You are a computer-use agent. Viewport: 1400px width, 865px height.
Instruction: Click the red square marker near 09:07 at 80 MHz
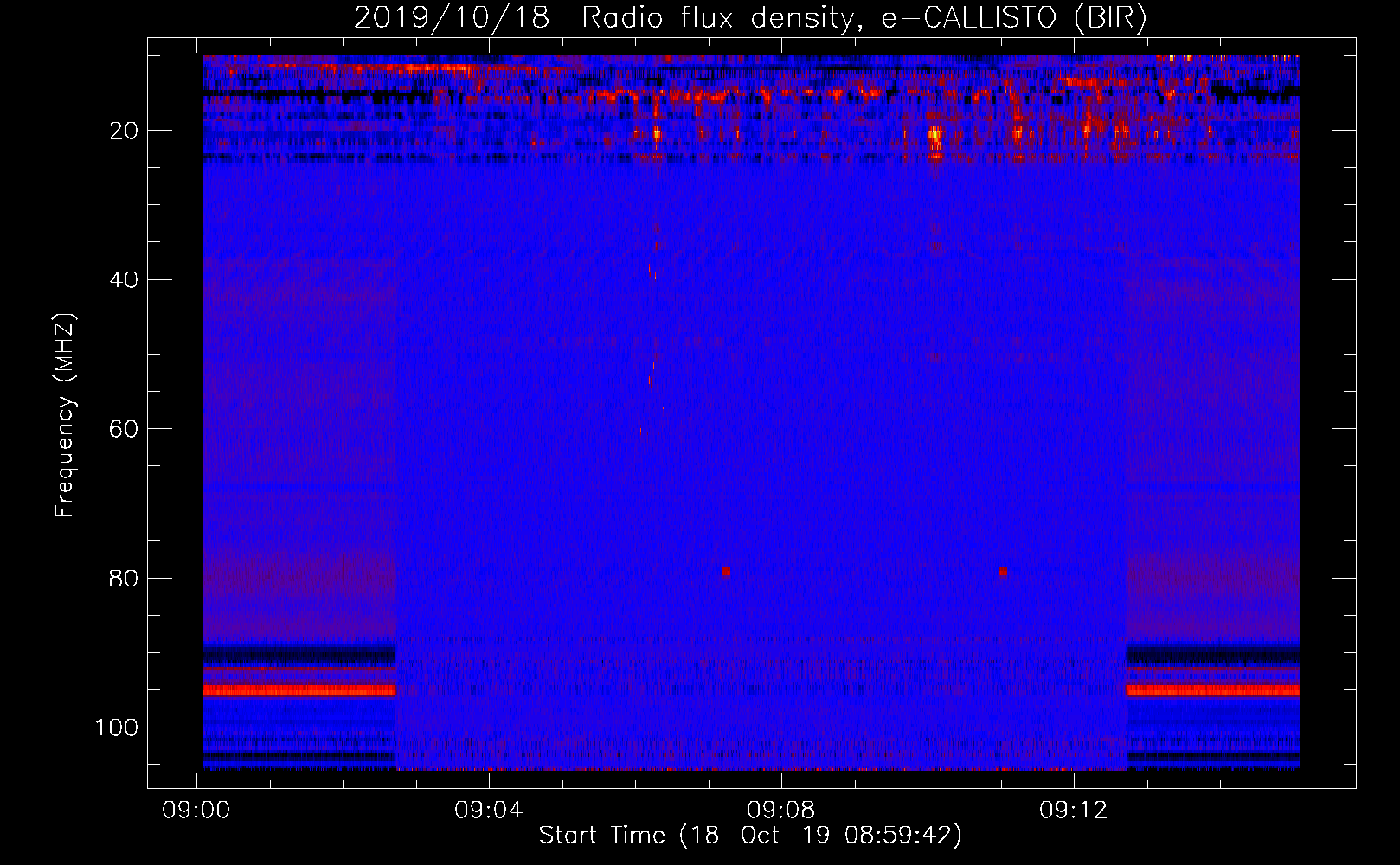[x=727, y=572]
